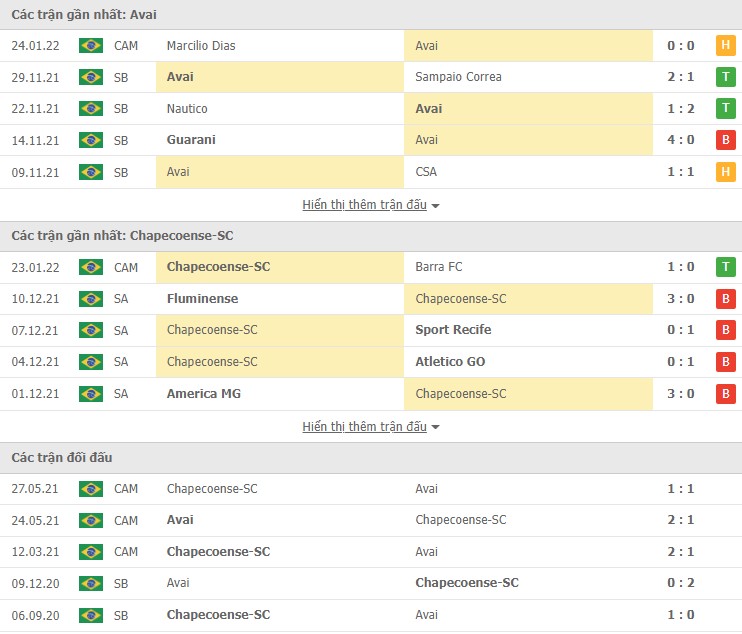Click red B badge for Sport Recife match

725,330
